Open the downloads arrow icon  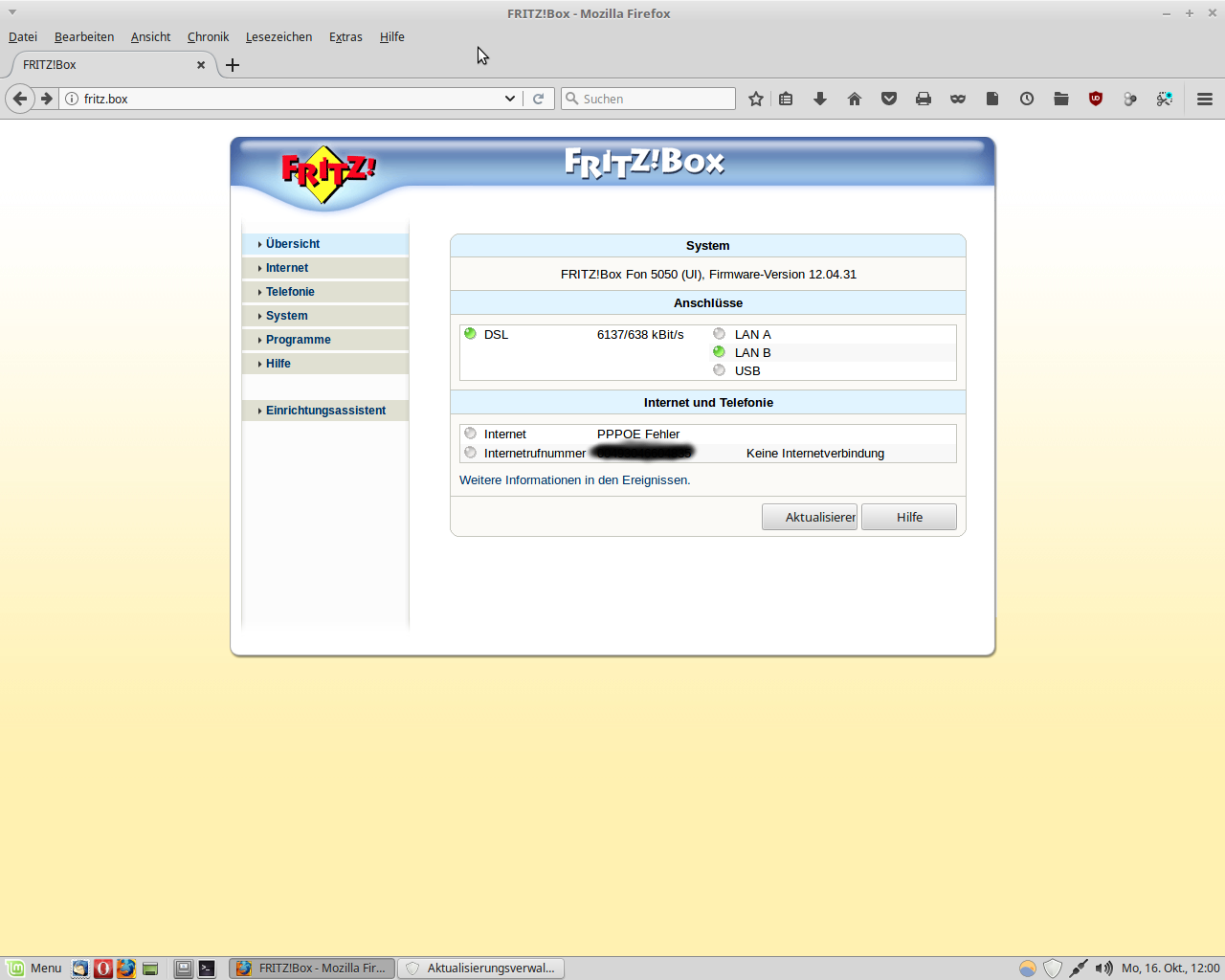point(820,99)
